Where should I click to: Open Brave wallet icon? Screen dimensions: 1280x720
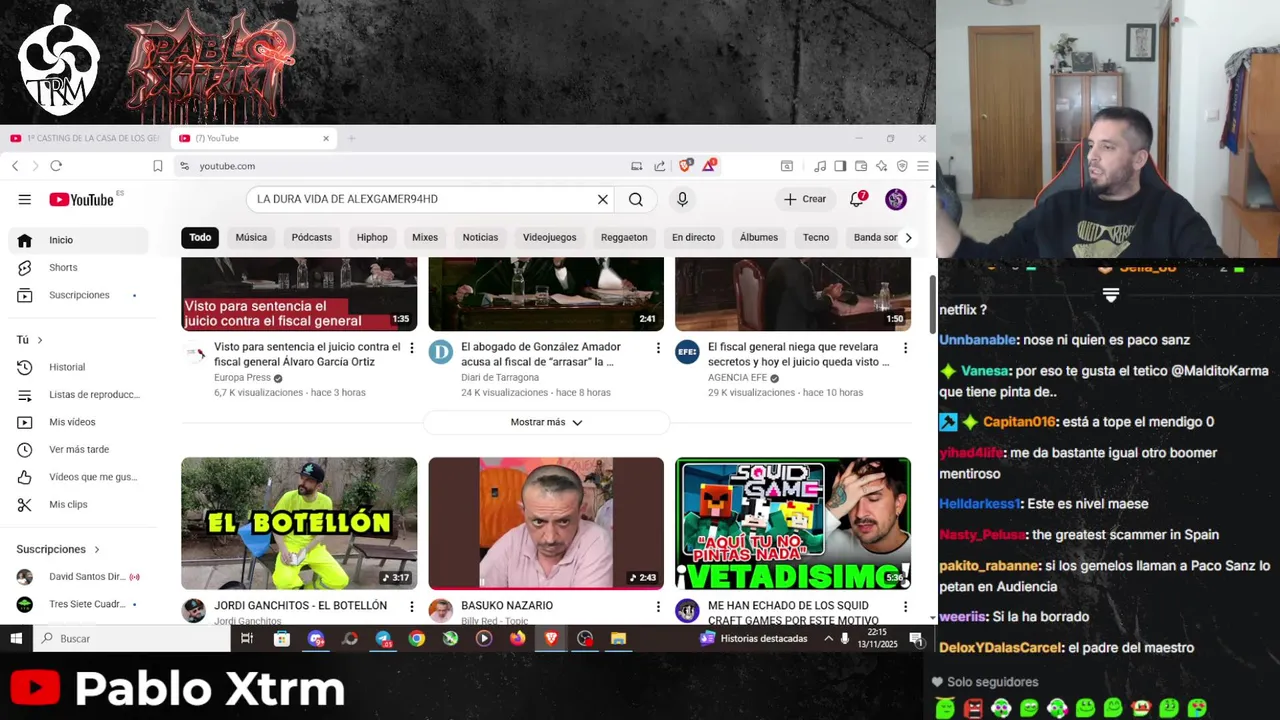(861, 166)
